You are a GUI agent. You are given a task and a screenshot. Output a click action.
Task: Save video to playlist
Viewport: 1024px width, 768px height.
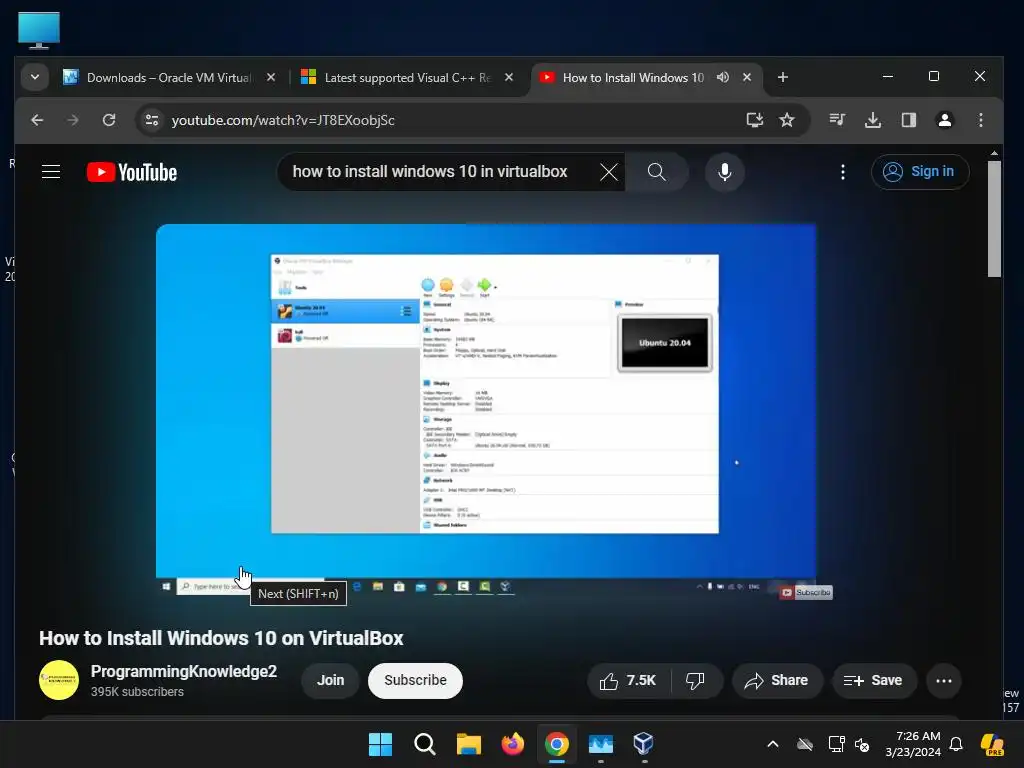[873, 681]
